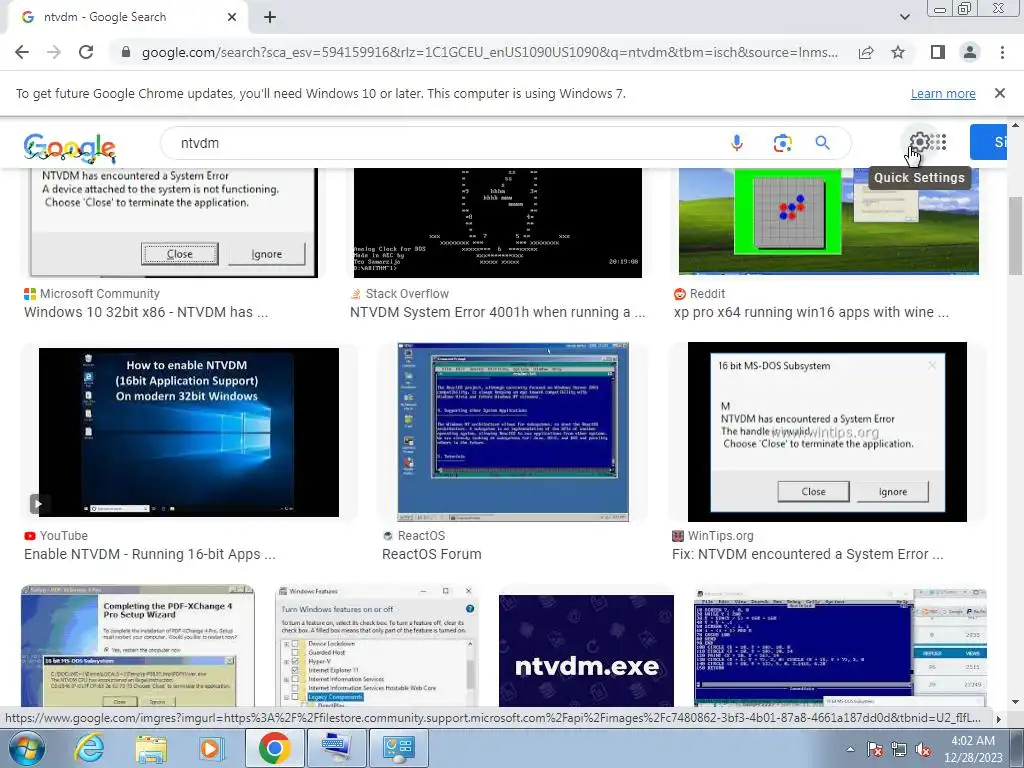Switch to Chrome taskbar button
This screenshot has width=1024, height=768.
click(274, 748)
